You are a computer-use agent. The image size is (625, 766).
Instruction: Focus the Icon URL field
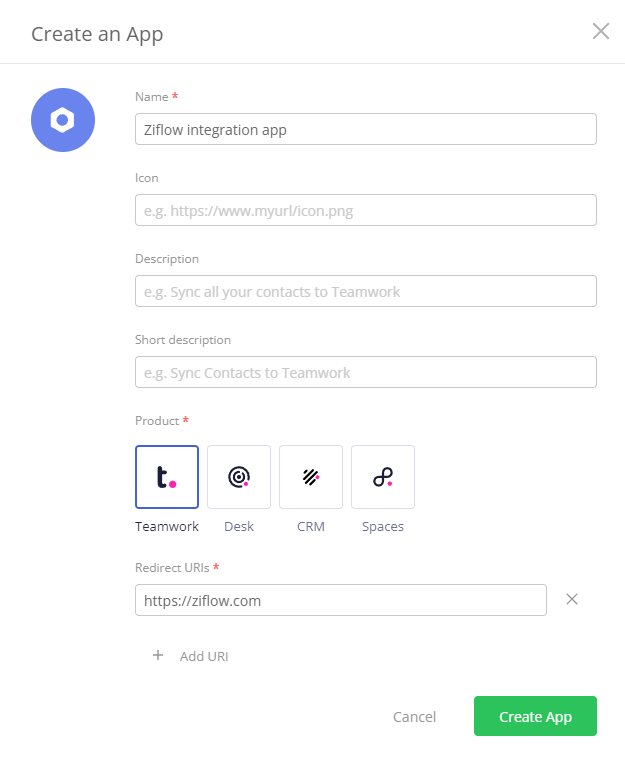pos(365,210)
